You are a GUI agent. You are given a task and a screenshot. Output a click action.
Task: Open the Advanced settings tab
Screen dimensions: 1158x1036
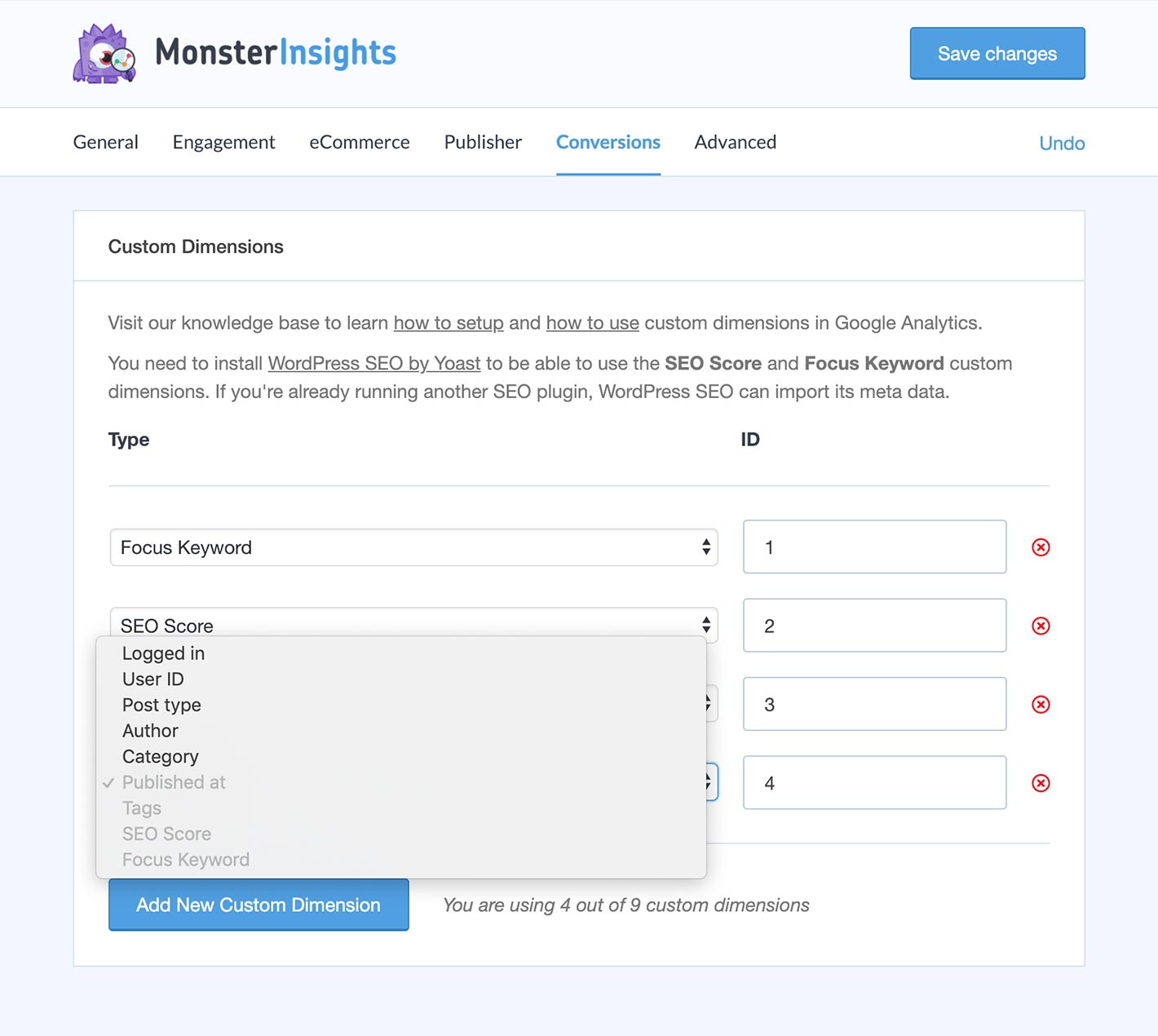(735, 142)
